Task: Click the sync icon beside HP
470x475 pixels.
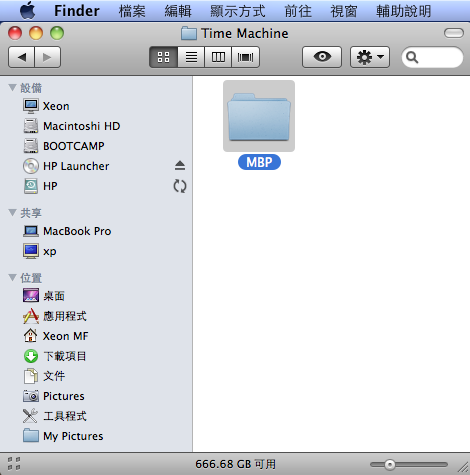Action: pyautogui.click(x=180, y=186)
